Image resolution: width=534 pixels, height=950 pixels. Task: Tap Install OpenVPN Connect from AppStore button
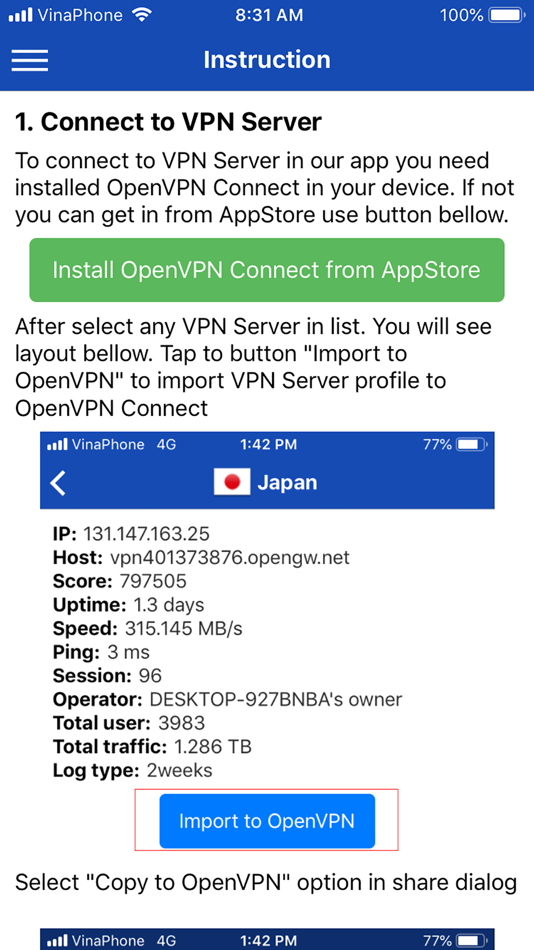click(x=267, y=270)
